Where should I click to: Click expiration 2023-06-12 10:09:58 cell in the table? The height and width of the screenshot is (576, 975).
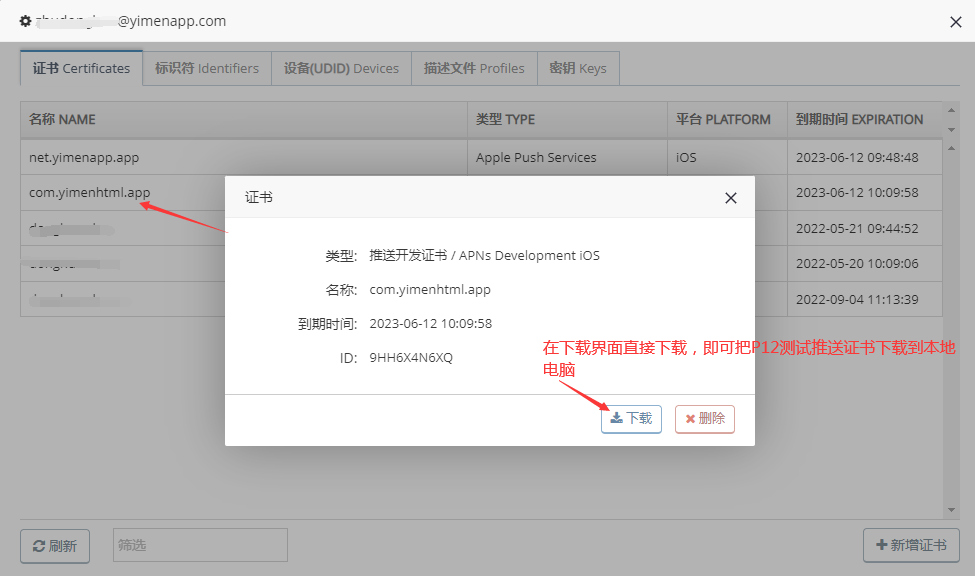click(x=864, y=193)
